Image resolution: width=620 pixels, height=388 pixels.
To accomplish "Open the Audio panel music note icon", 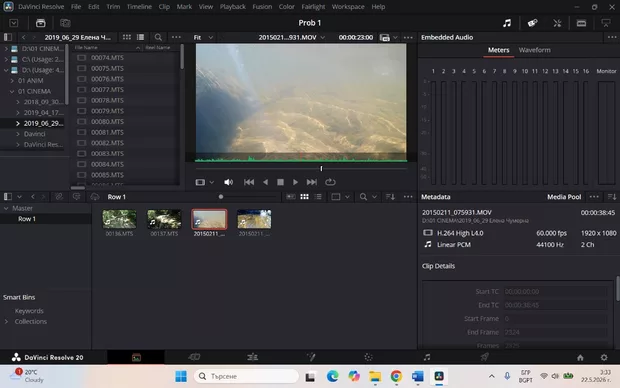I will click(507, 23).
